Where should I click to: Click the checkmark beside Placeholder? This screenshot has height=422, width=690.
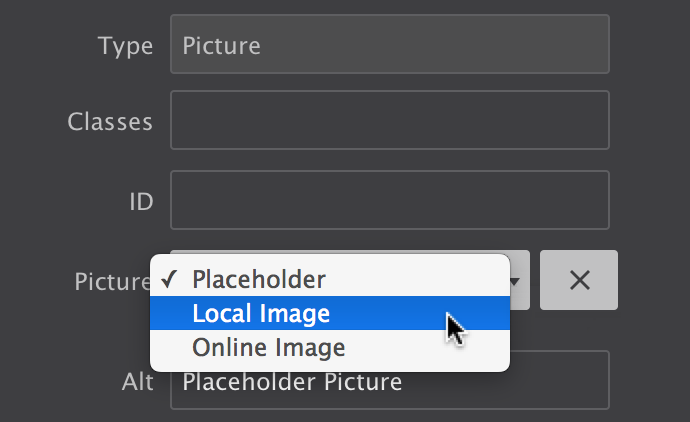(x=171, y=279)
